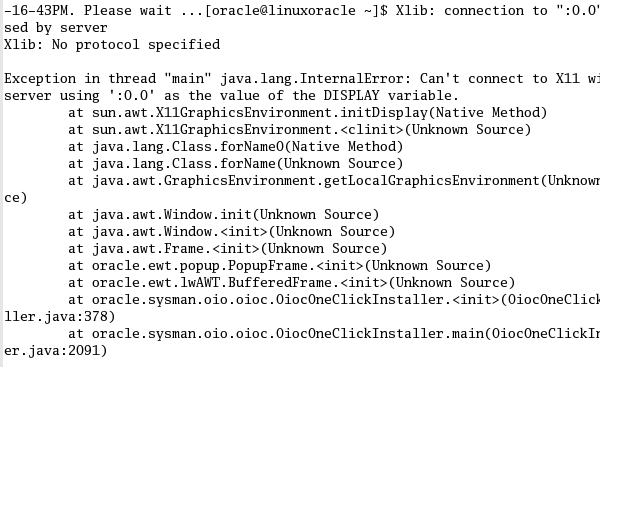Click the "ller.java:378)" line reference
Viewport: 640px width, 512px height.
[x=60, y=317]
